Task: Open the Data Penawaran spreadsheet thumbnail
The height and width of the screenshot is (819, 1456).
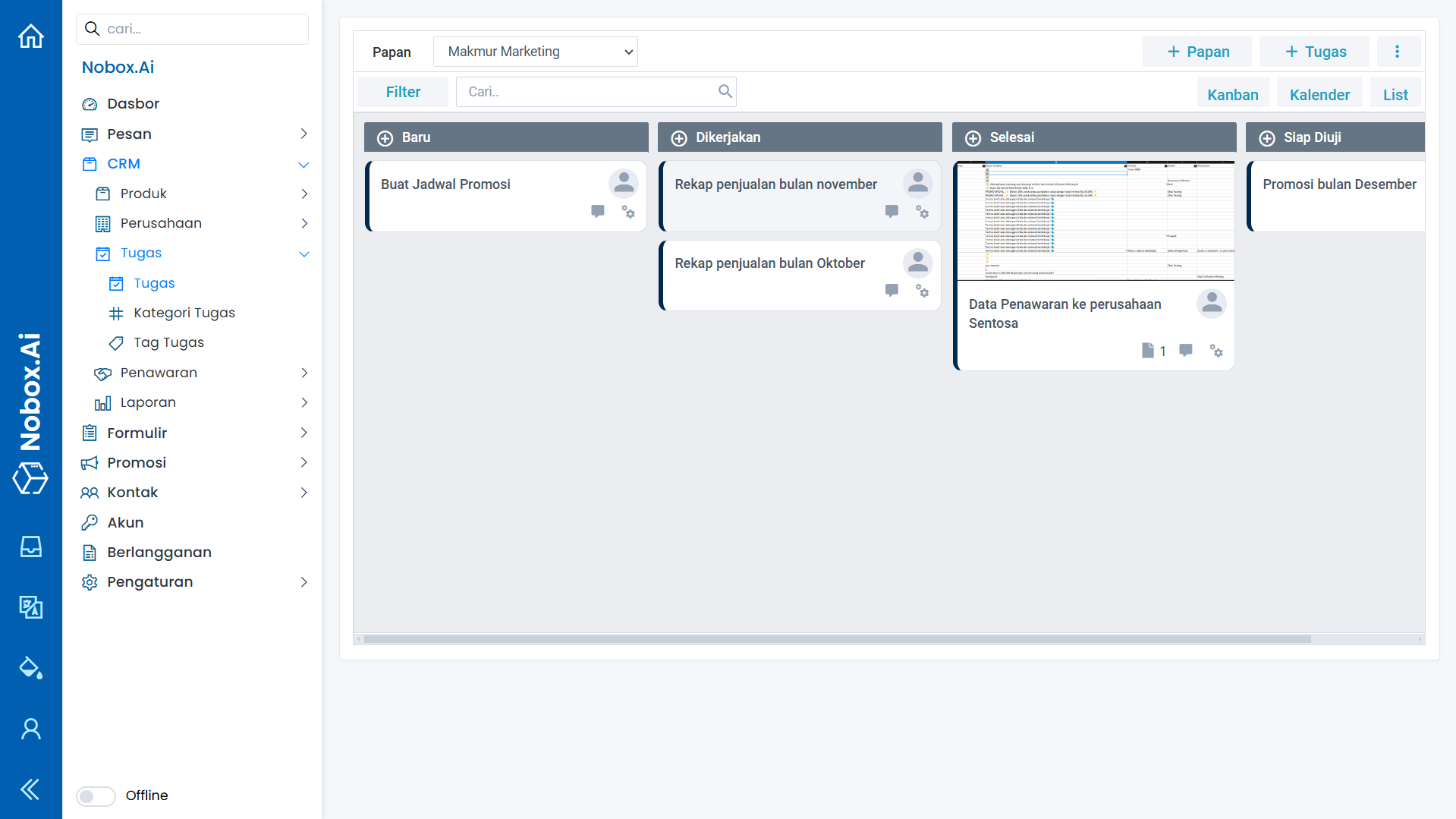Action: click(1095, 221)
